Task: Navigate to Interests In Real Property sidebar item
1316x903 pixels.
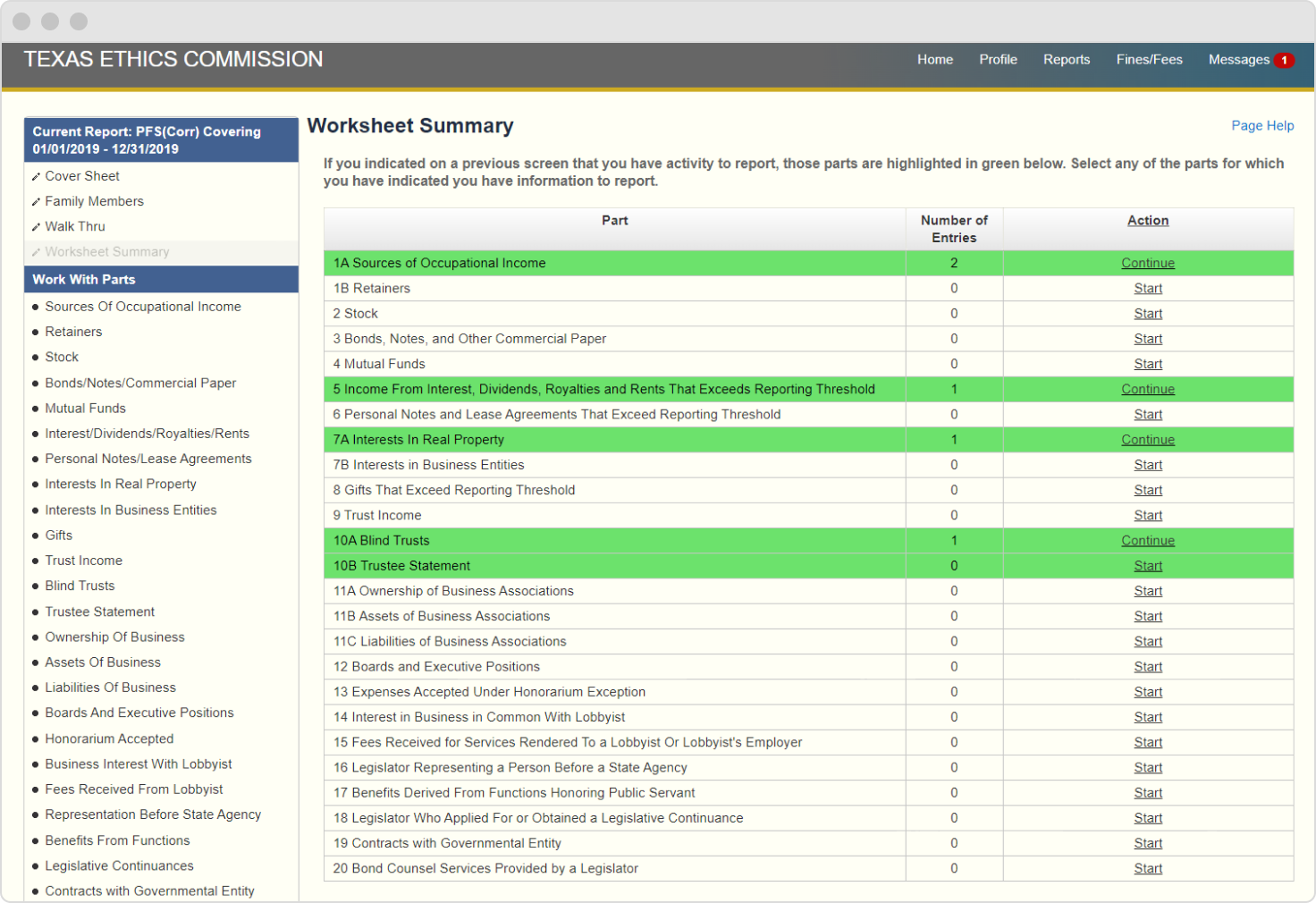Action: [120, 484]
